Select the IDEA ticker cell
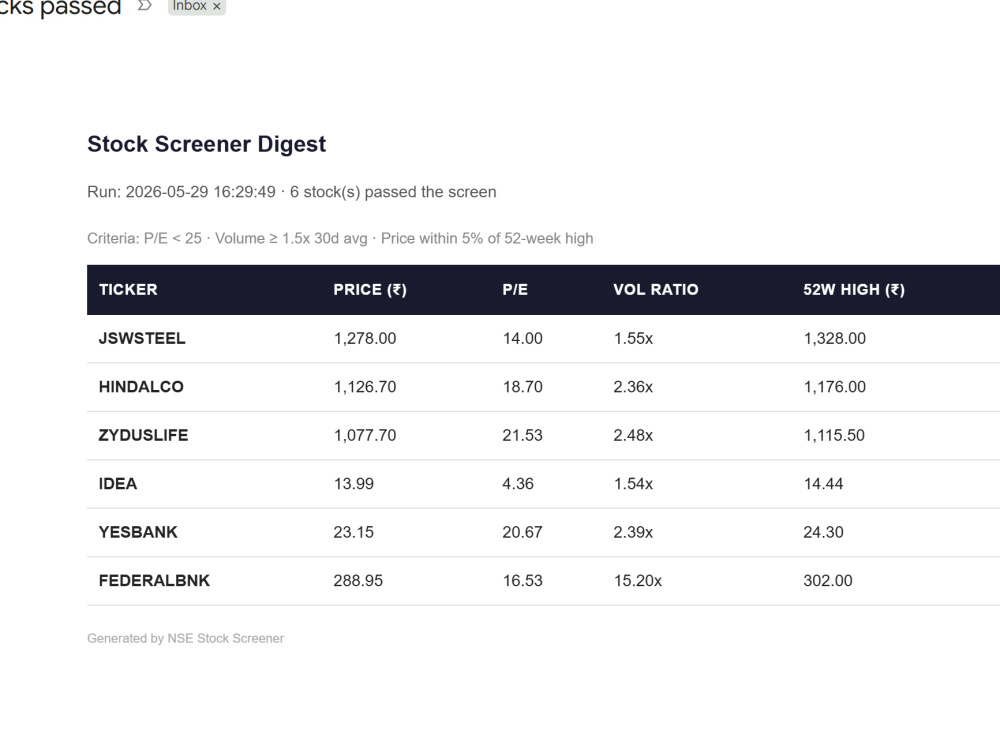Viewport: 1000px width, 750px height. [x=118, y=484]
